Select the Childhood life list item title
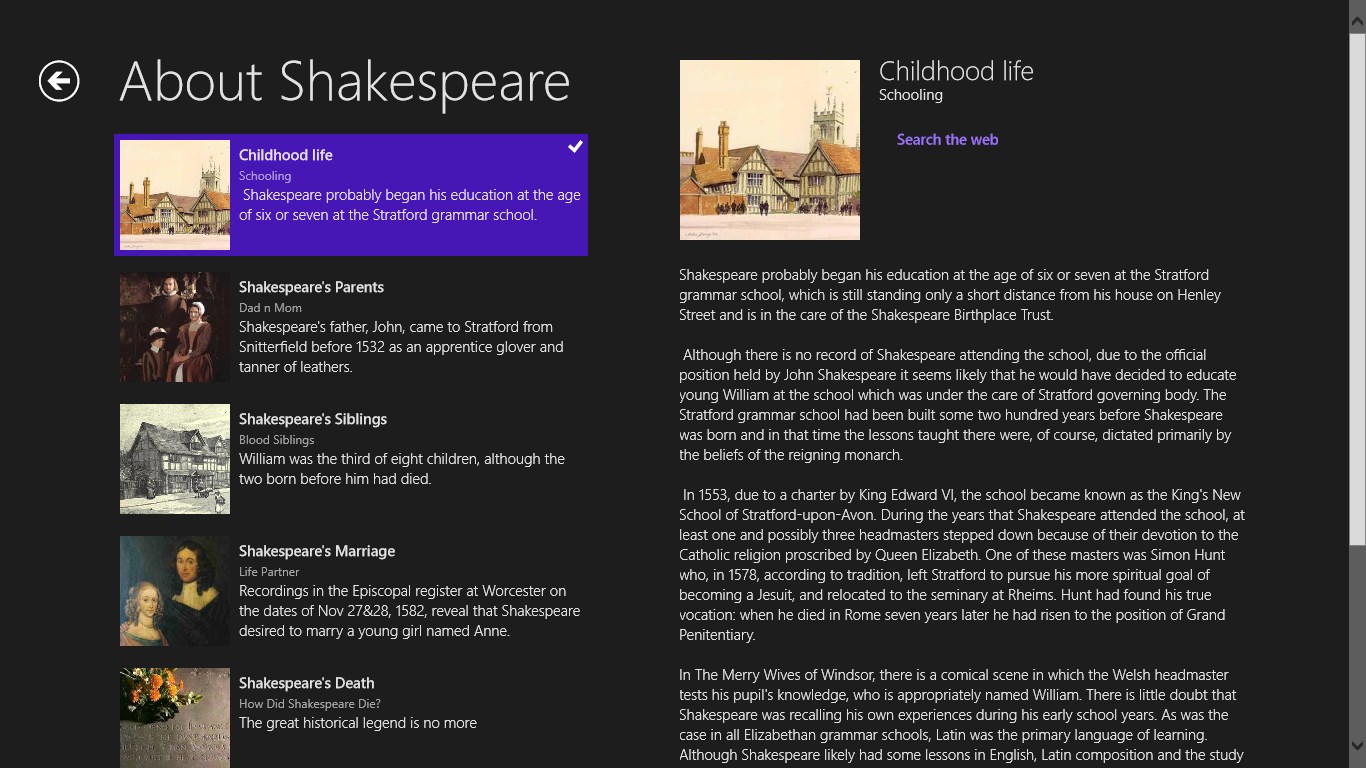Image resolution: width=1366 pixels, height=768 pixels. pyautogui.click(x=286, y=155)
